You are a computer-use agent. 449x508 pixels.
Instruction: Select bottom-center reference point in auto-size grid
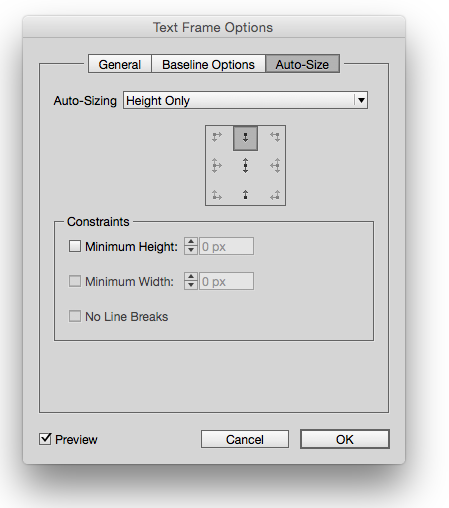[245, 195]
